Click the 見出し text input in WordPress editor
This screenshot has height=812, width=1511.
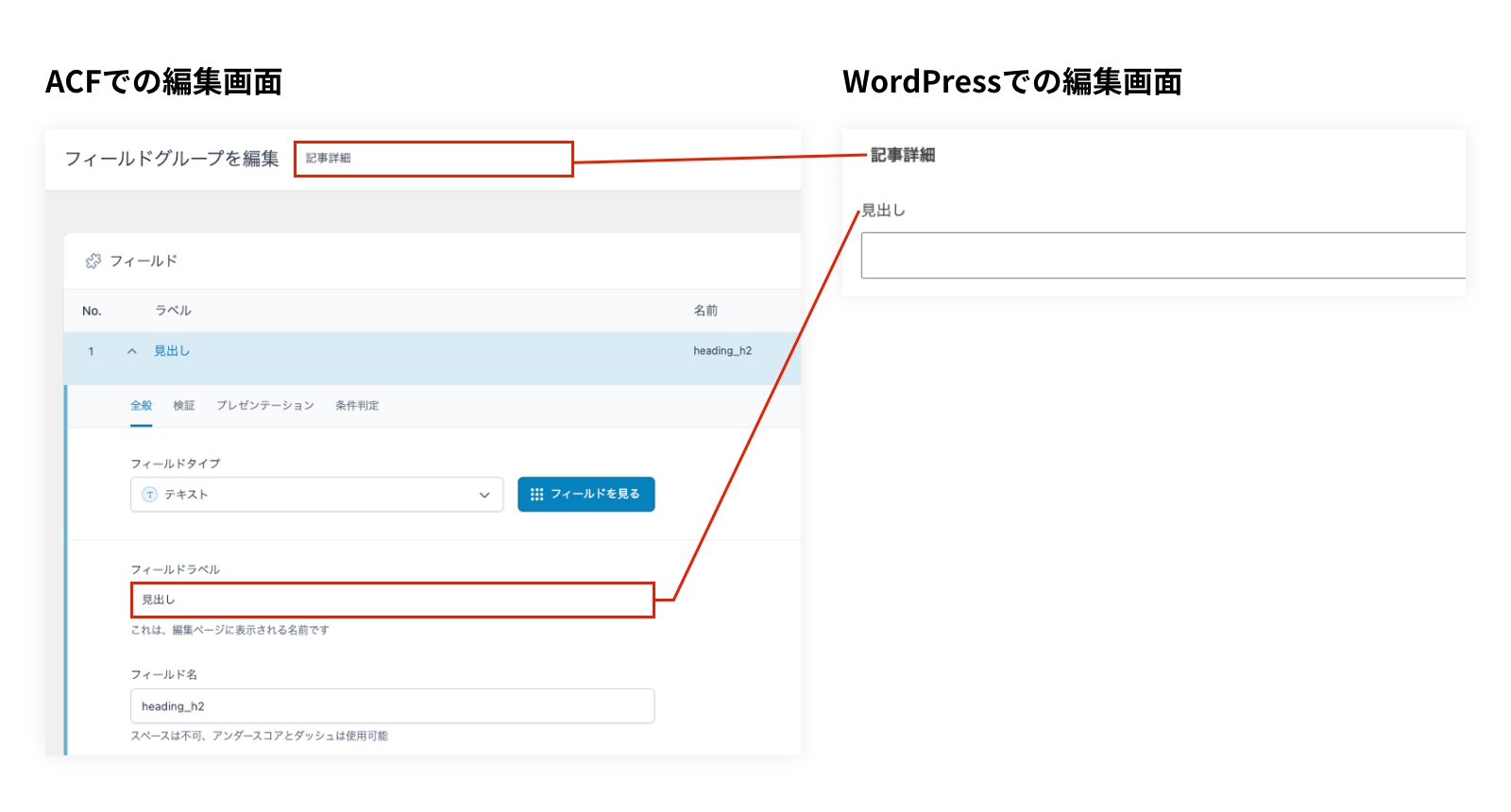[x=1163, y=255]
